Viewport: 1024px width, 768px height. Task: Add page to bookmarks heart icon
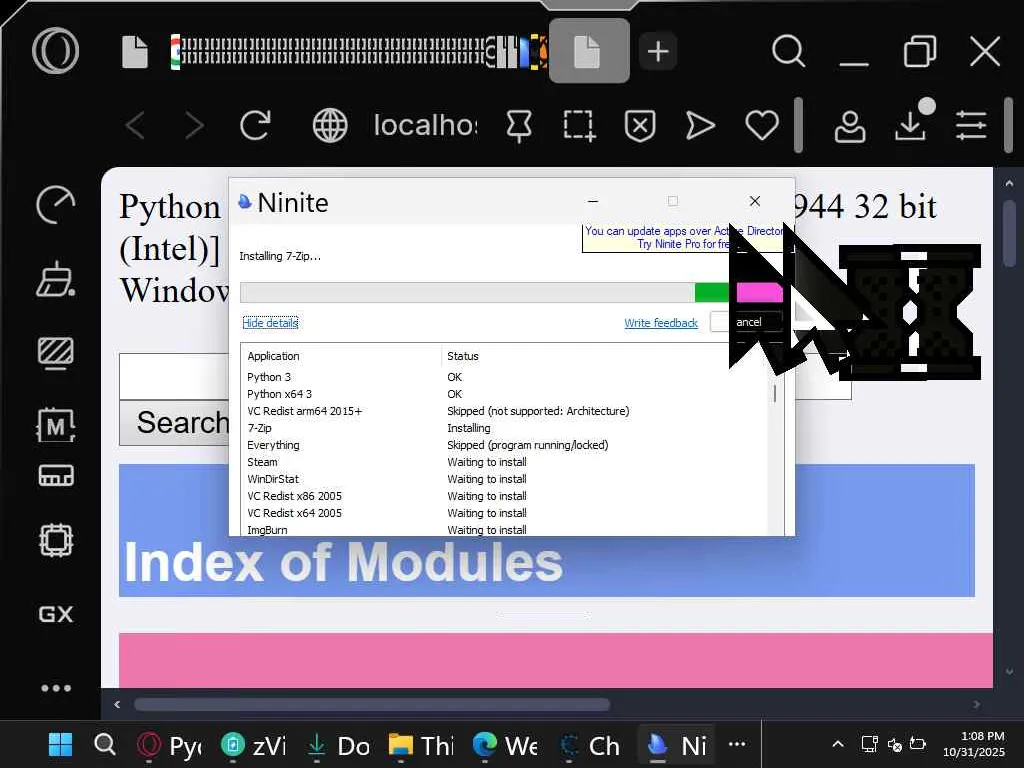tap(761, 125)
